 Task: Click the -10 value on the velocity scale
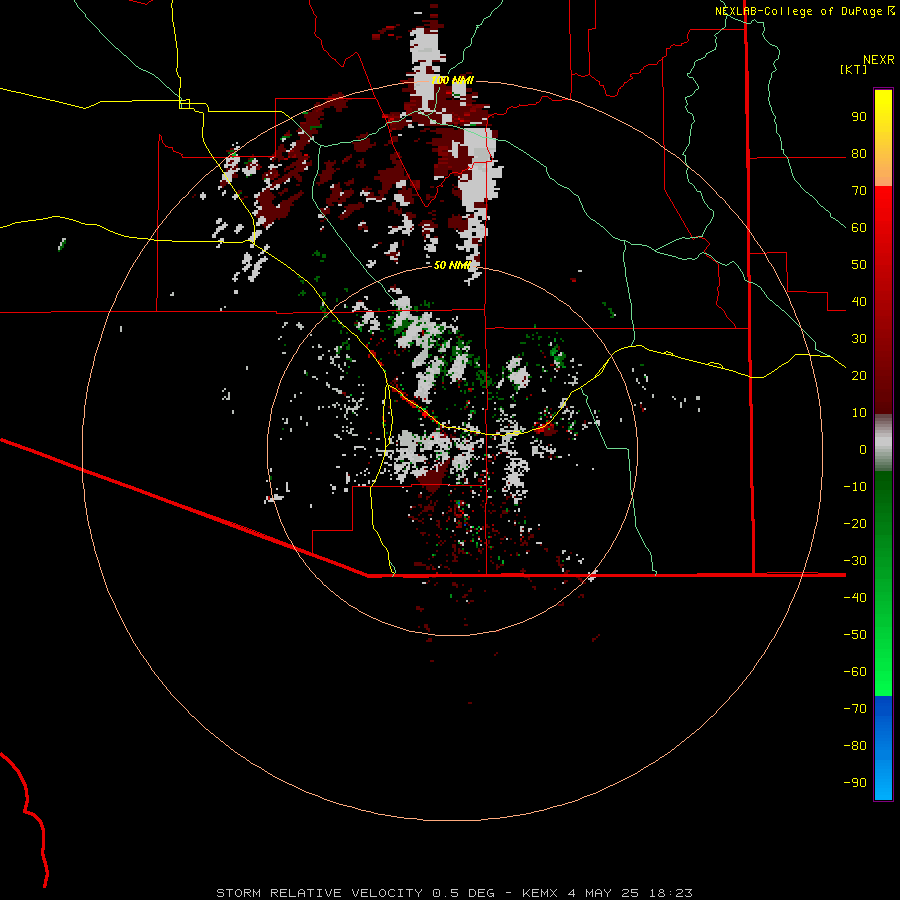855,487
